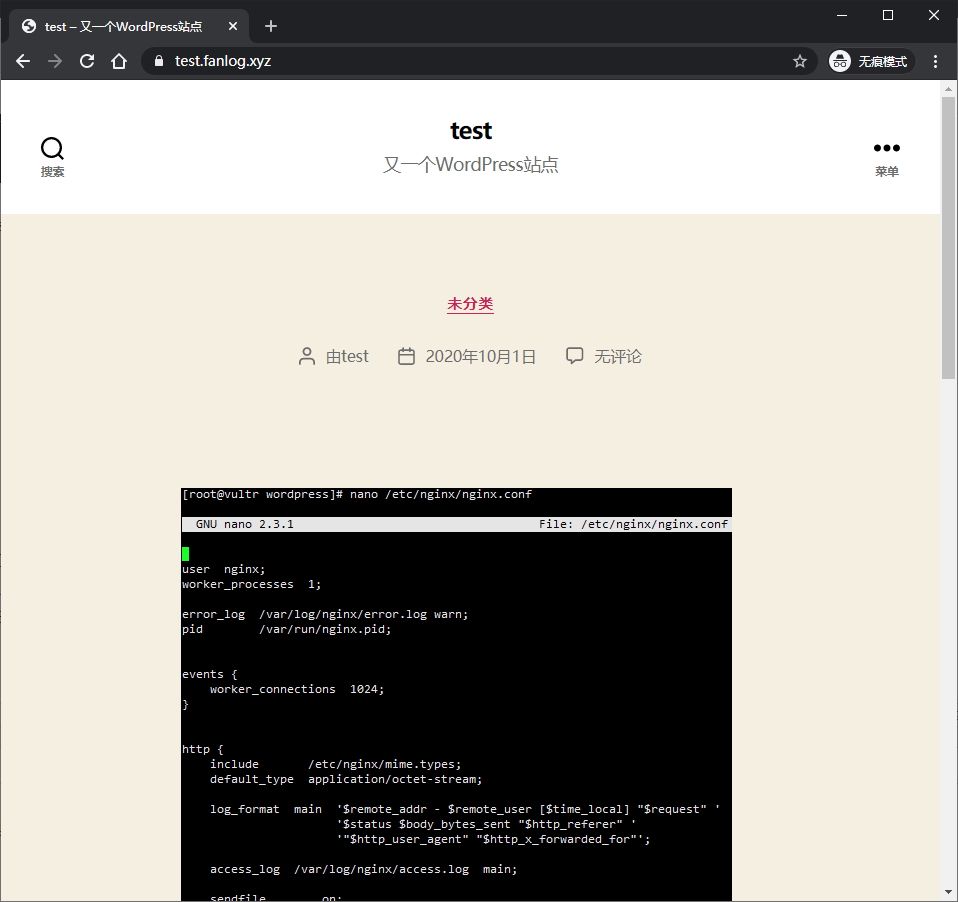Open the Chrome three-dot menu
The width and height of the screenshot is (958, 902).
(x=935, y=61)
